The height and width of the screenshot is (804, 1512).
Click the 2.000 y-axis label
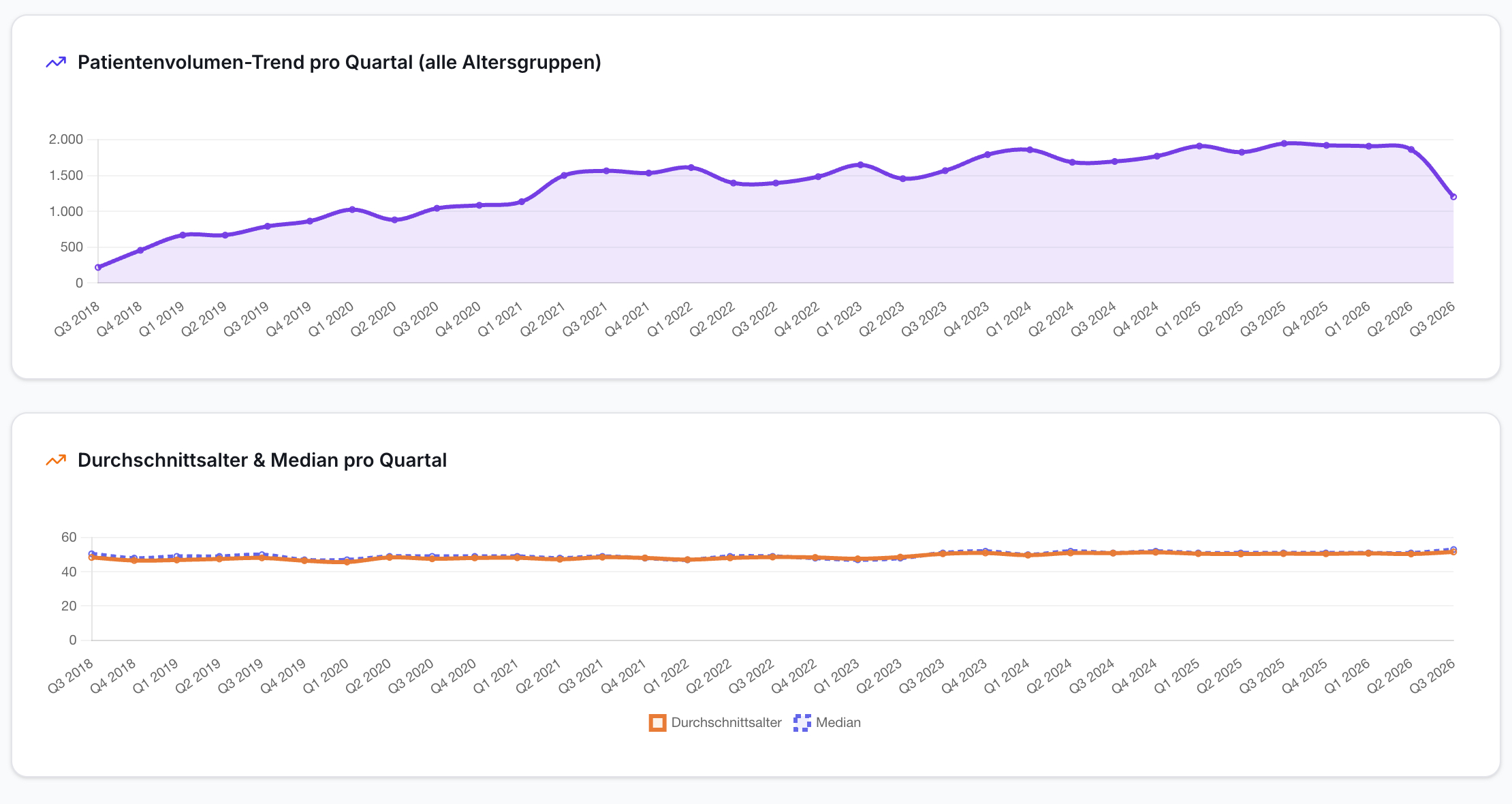[x=65, y=140]
